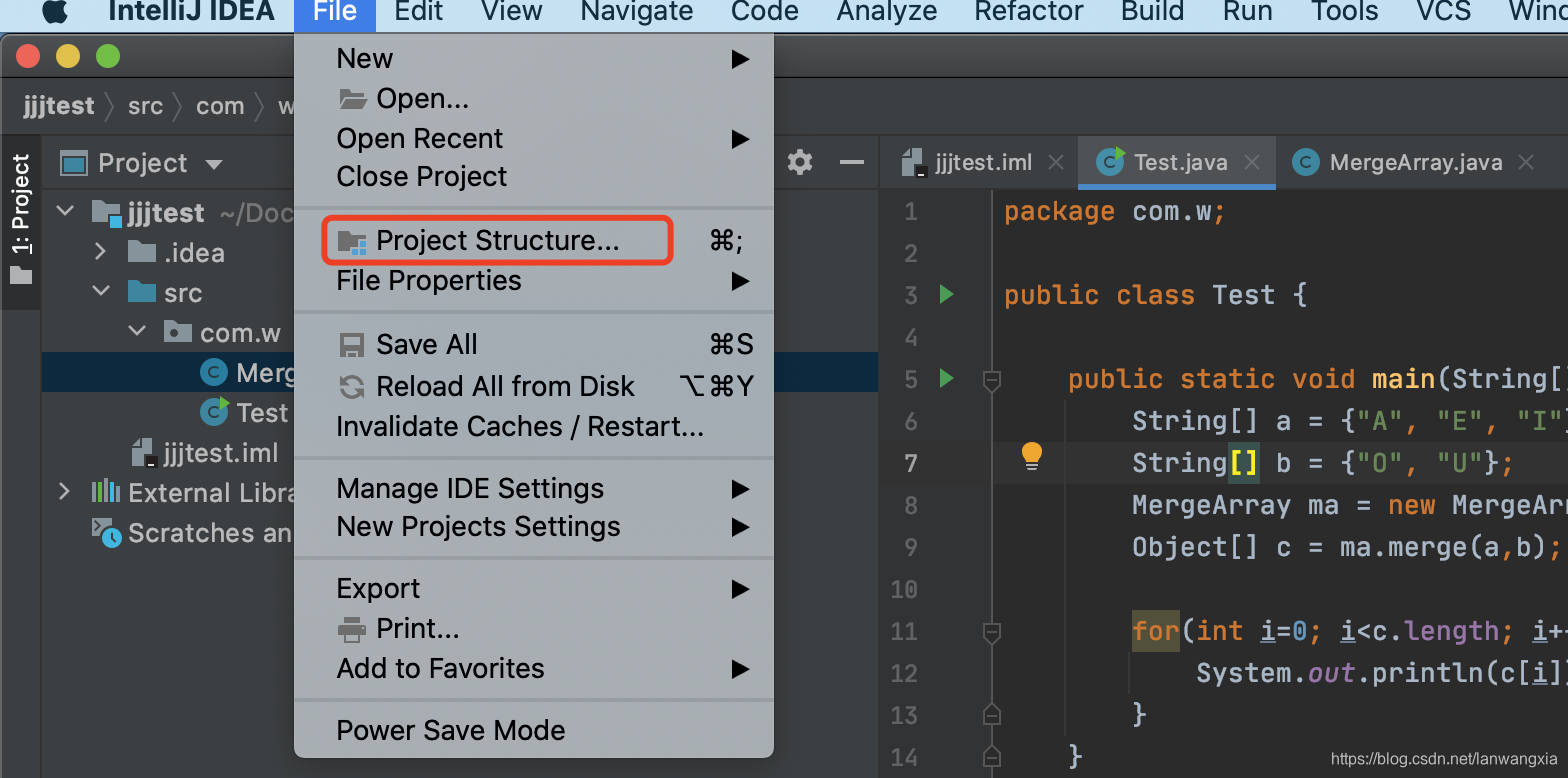Screen dimensions: 1568x778
Task: Select Project Structure... menu item
Action: pyautogui.click(x=497, y=241)
